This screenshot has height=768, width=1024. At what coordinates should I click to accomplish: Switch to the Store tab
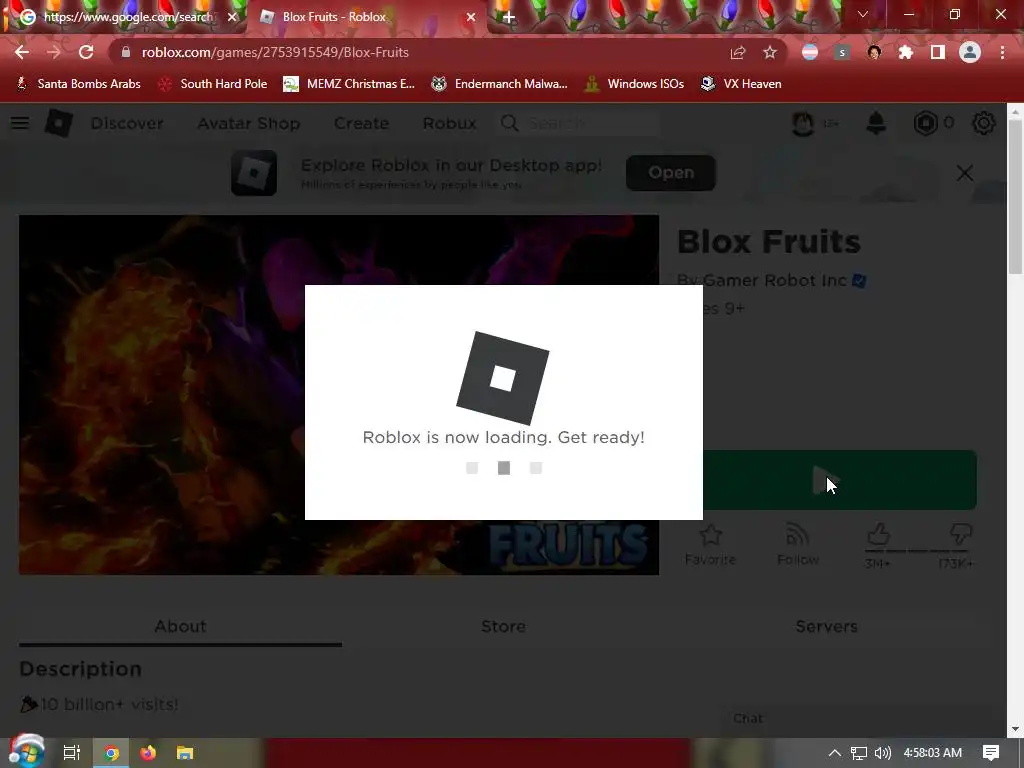coord(504,626)
